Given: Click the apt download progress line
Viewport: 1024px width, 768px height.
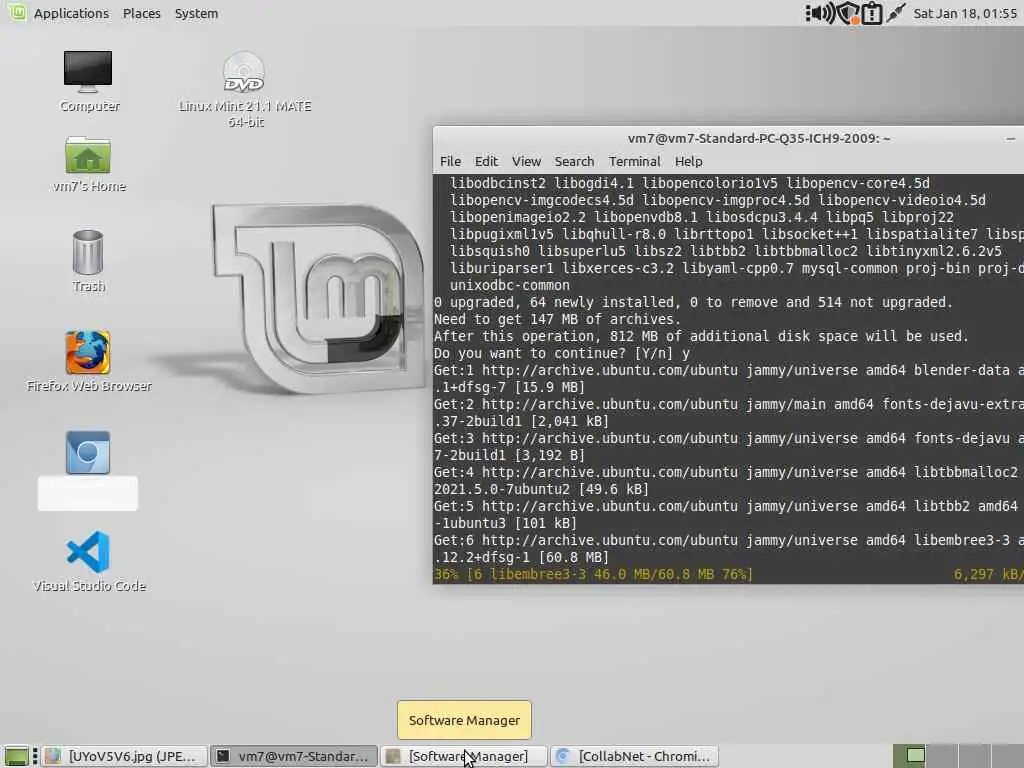Looking at the screenshot, I should [728, 574].
